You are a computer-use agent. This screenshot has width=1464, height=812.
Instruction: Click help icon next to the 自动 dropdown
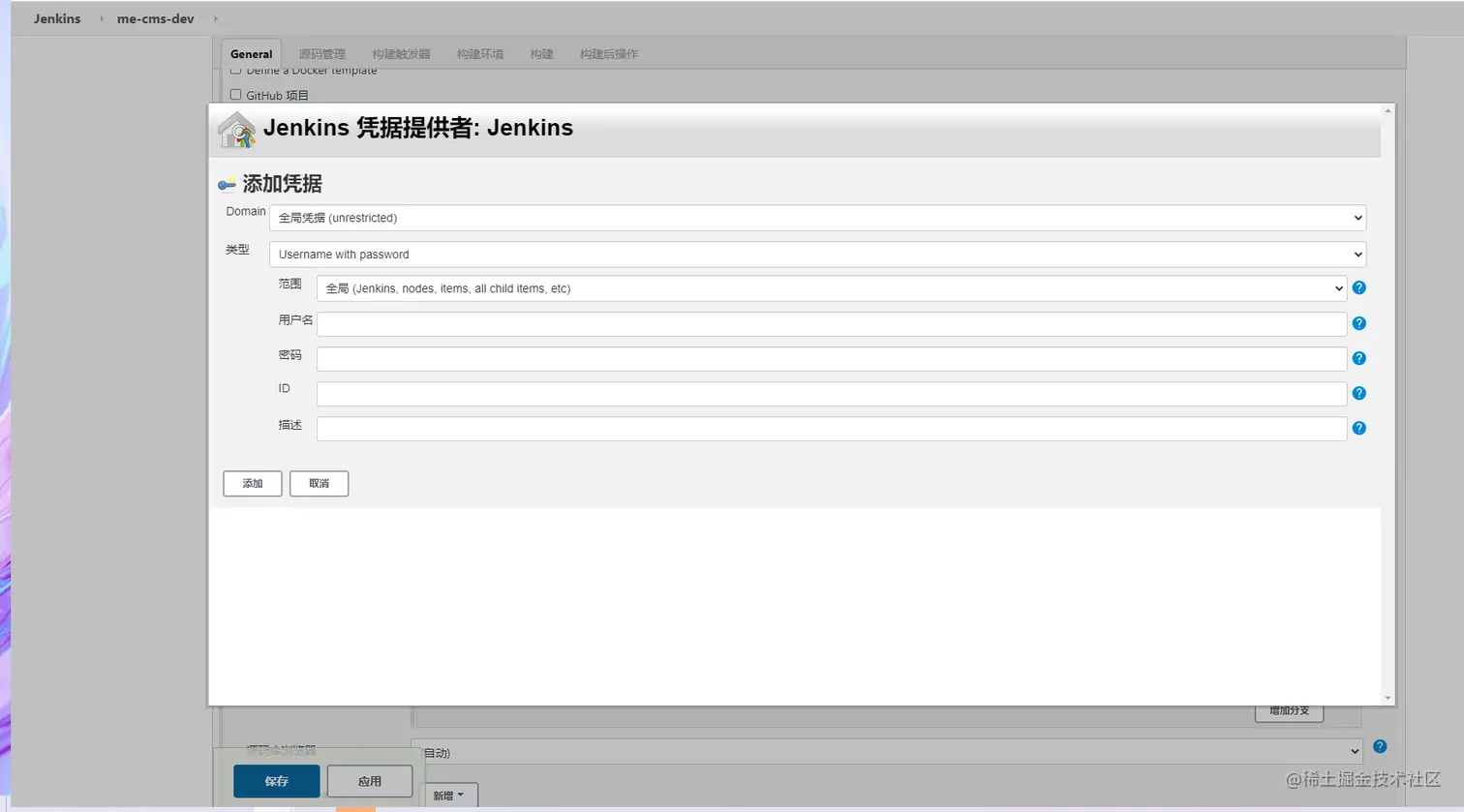pos(1380,746)
